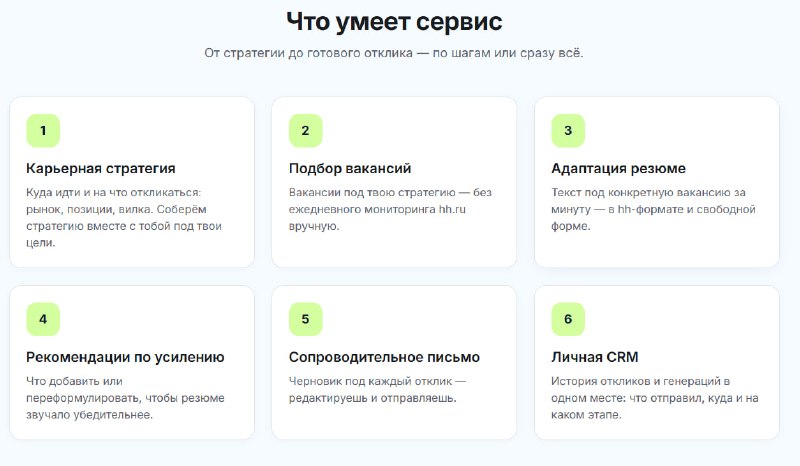This screenshot has width=800, height=466.
Task: Click the description mentioning hh-формате
Action: (653, 209)
